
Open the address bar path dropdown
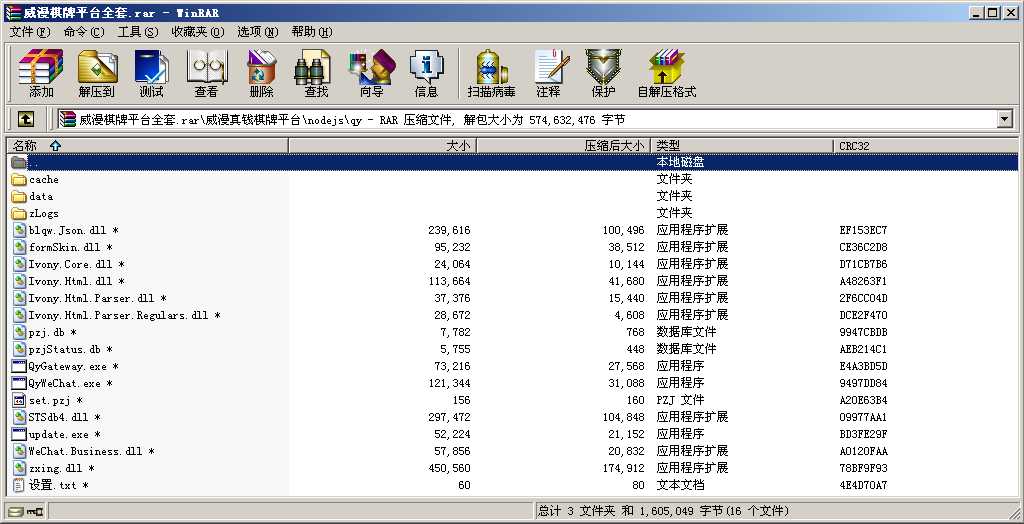coord(1004,119)
